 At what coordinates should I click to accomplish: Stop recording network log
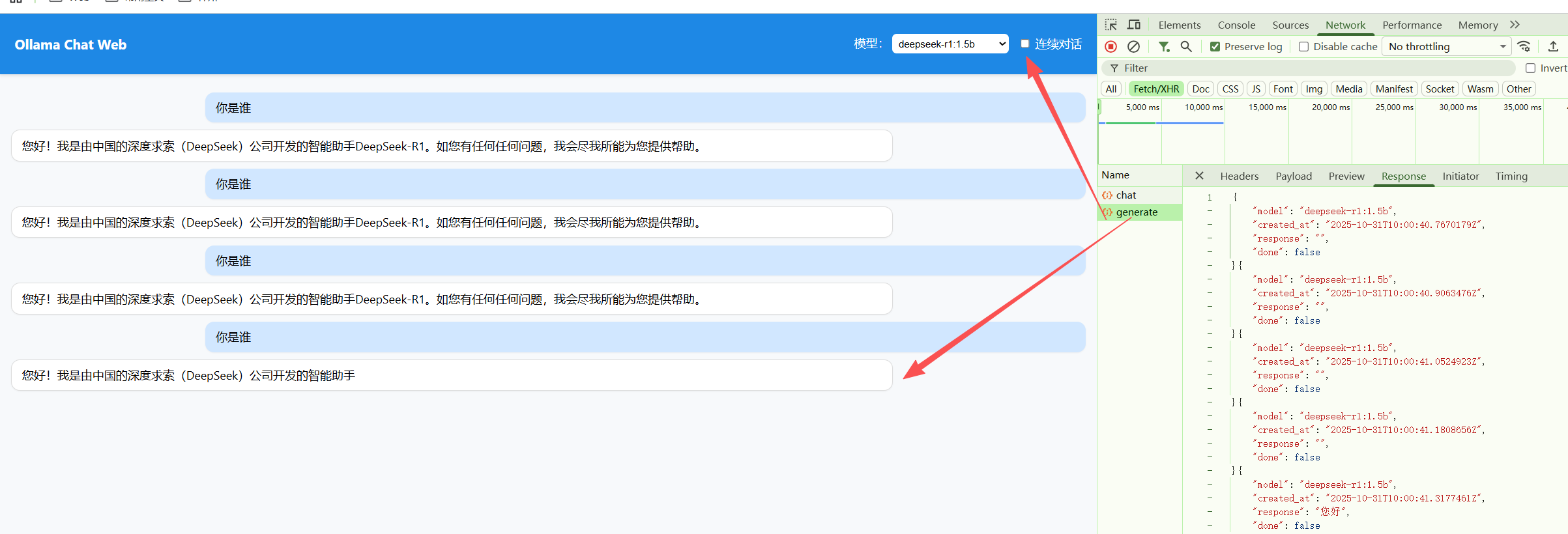coord(1111,46)
